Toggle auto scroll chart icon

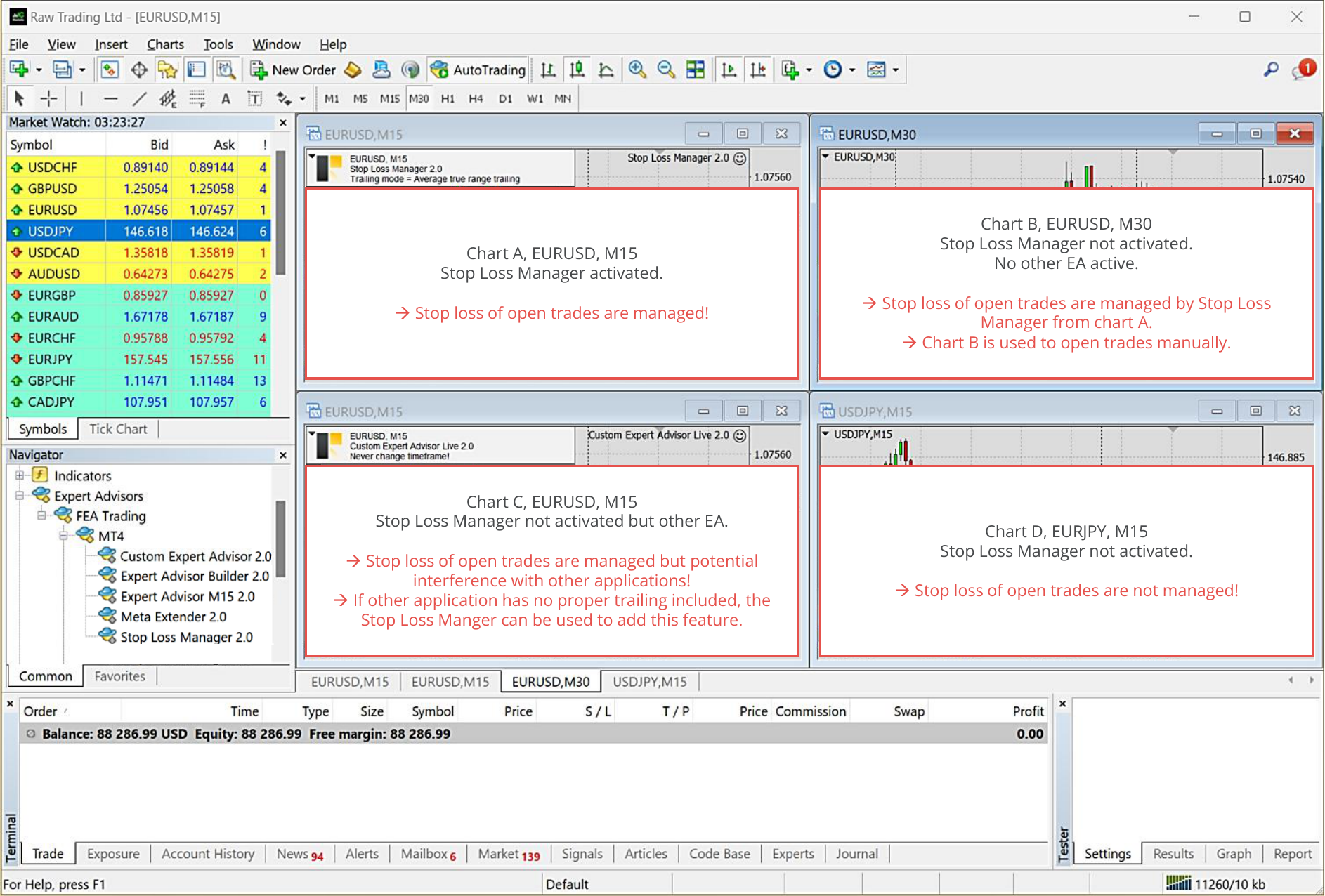tap(729, 70)
